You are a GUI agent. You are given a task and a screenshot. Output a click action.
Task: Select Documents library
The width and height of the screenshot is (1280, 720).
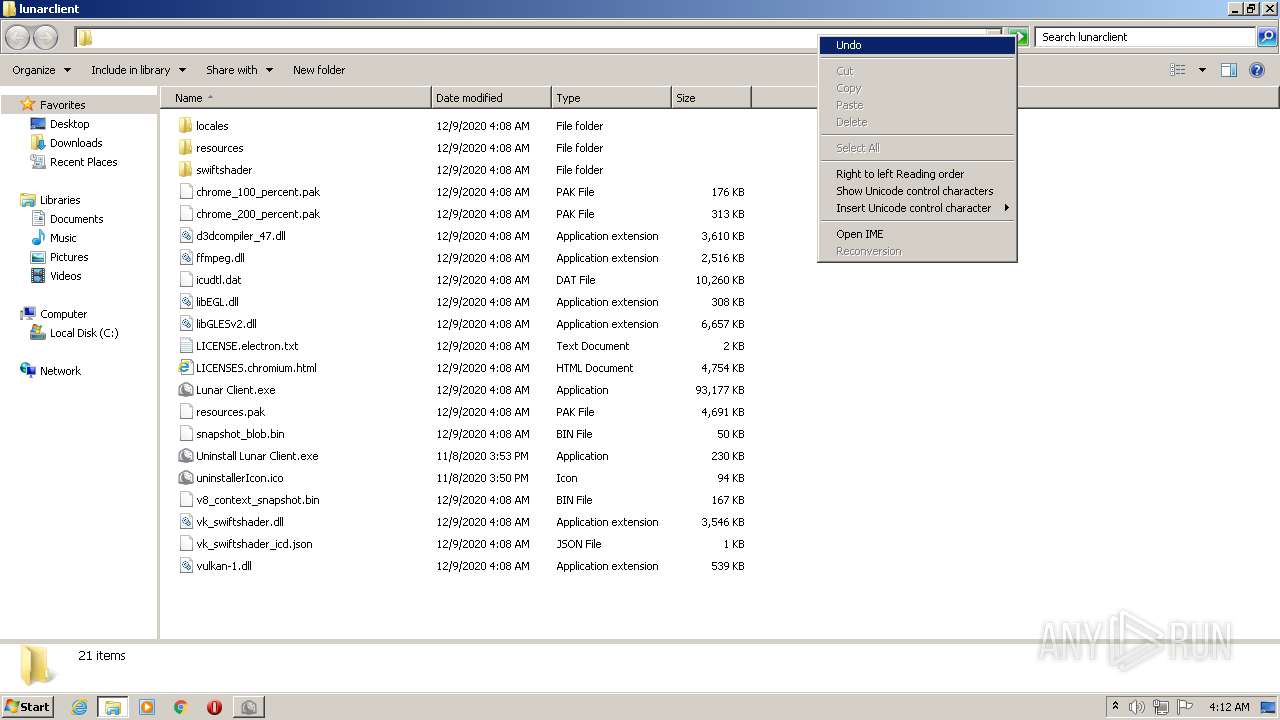point(76,219)
